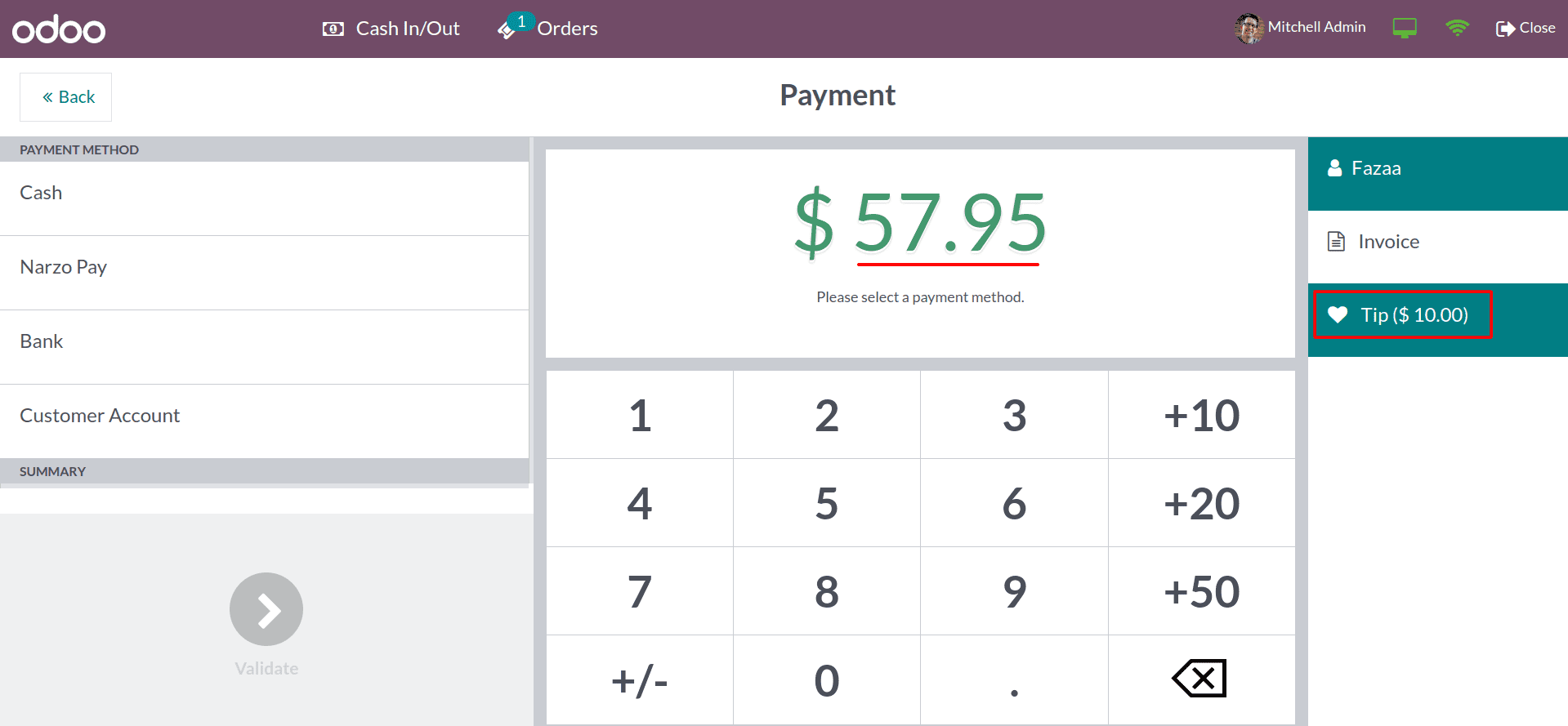Image resolution: width=1568 pixels, height=726 pixels.
Task: Click Mitchell Admin user avatar
Action: click(x=1249, y=28)
